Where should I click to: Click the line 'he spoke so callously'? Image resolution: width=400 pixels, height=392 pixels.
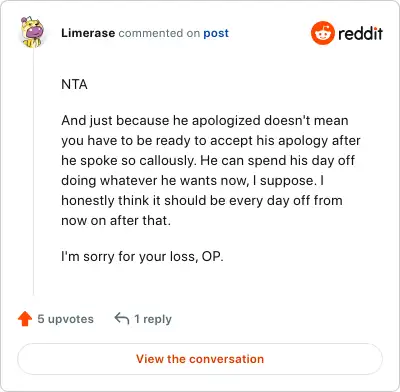[208, 161]
